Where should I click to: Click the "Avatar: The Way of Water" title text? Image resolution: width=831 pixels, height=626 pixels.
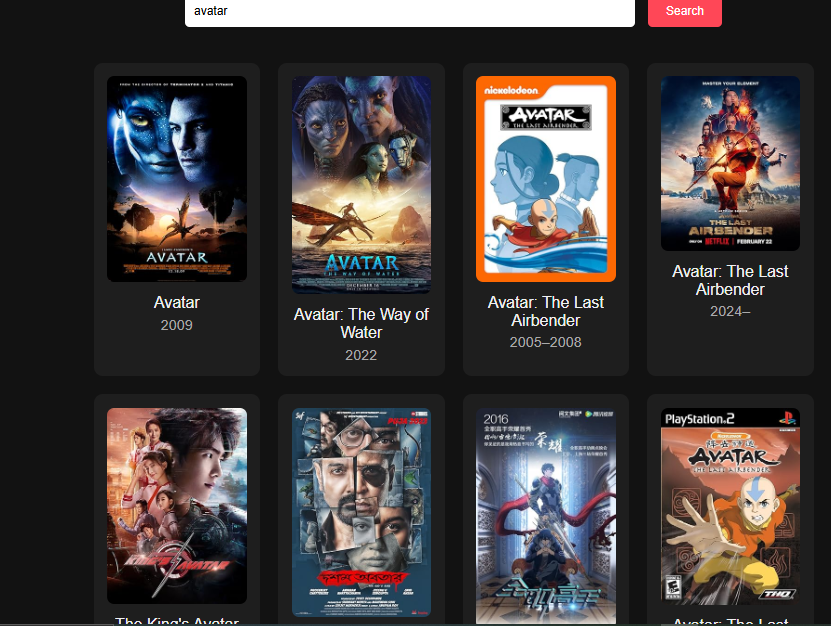click(361, 323)
